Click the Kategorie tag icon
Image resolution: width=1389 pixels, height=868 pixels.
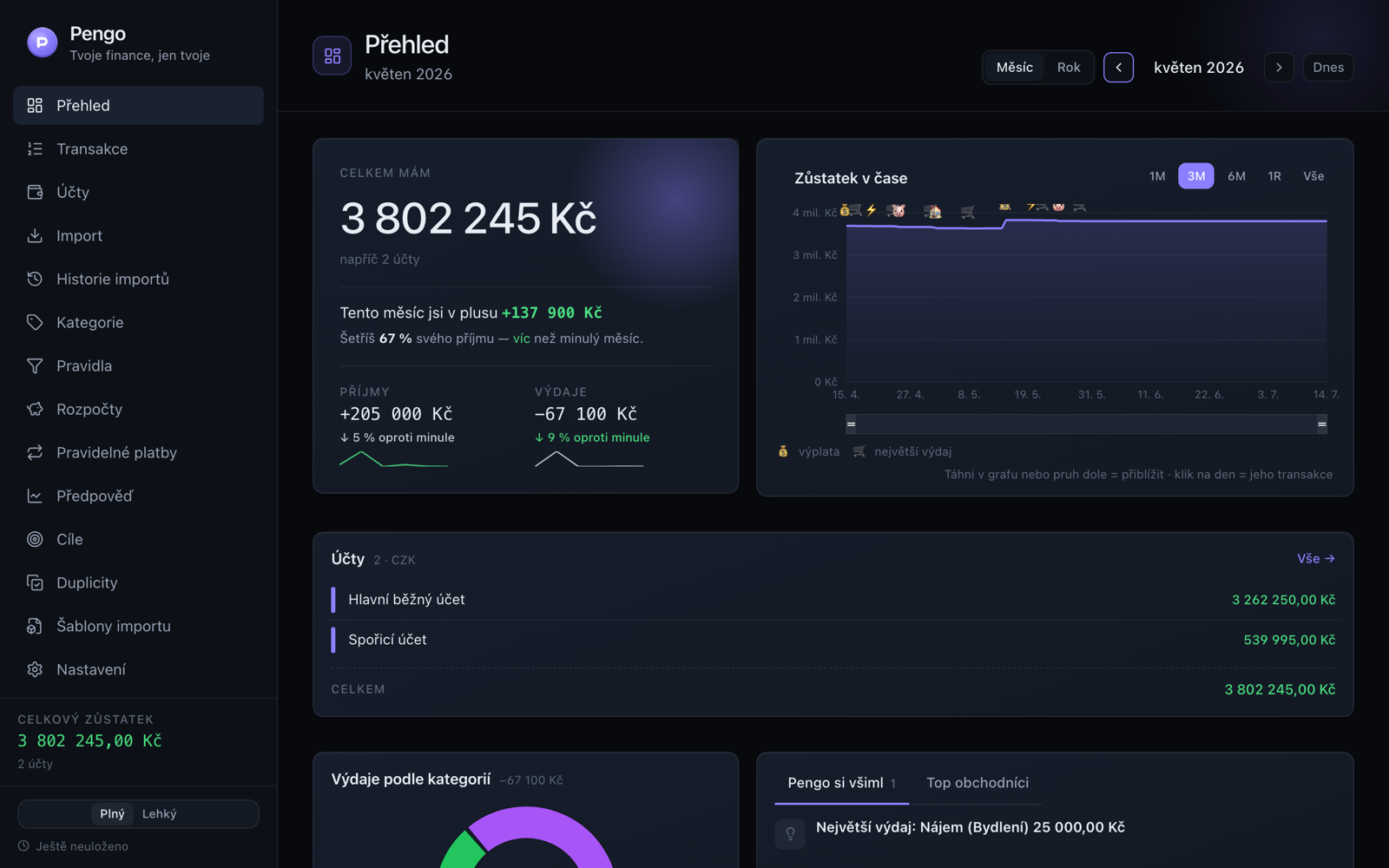point(35,322)
